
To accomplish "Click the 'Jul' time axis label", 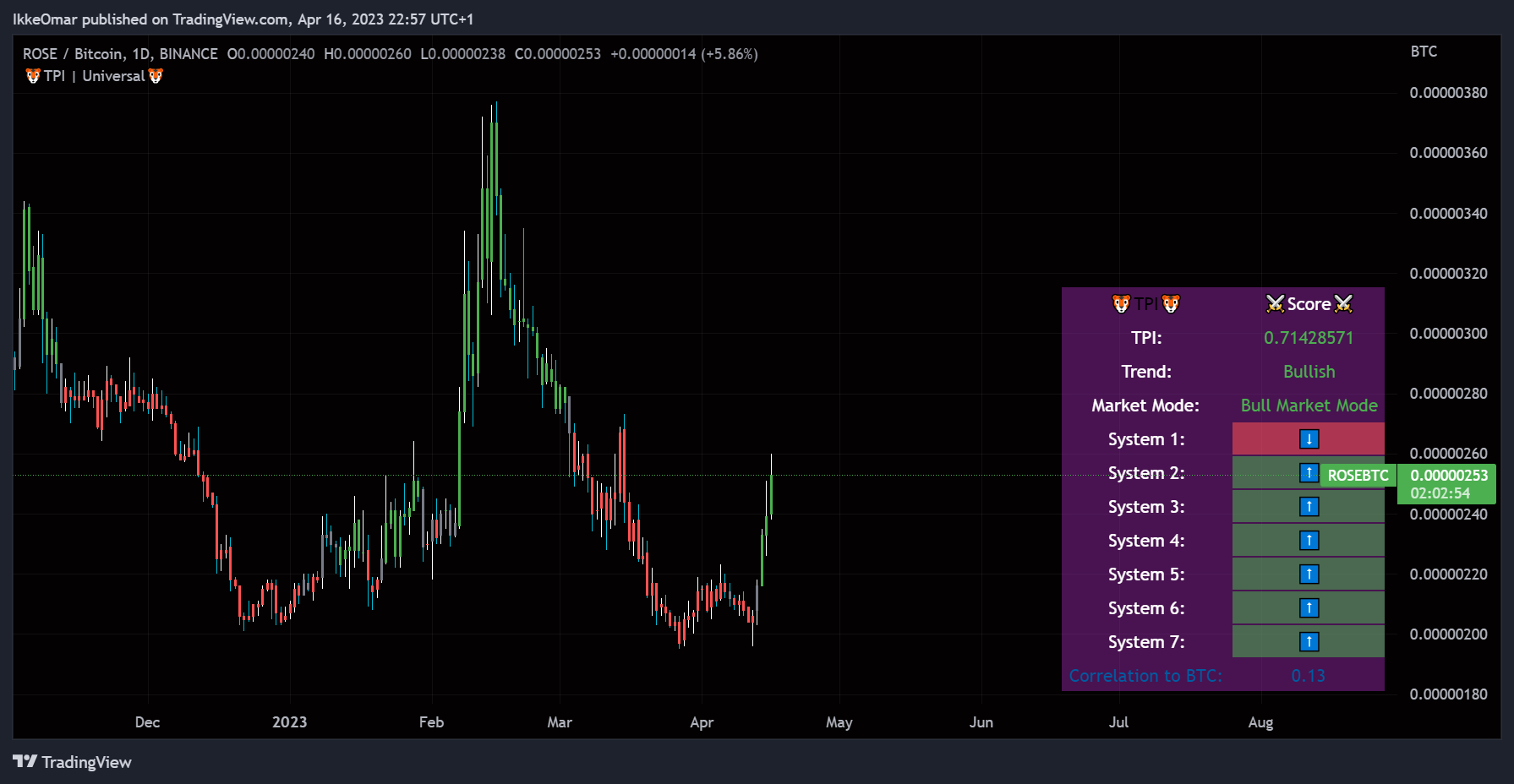I will coord(1118,722).
